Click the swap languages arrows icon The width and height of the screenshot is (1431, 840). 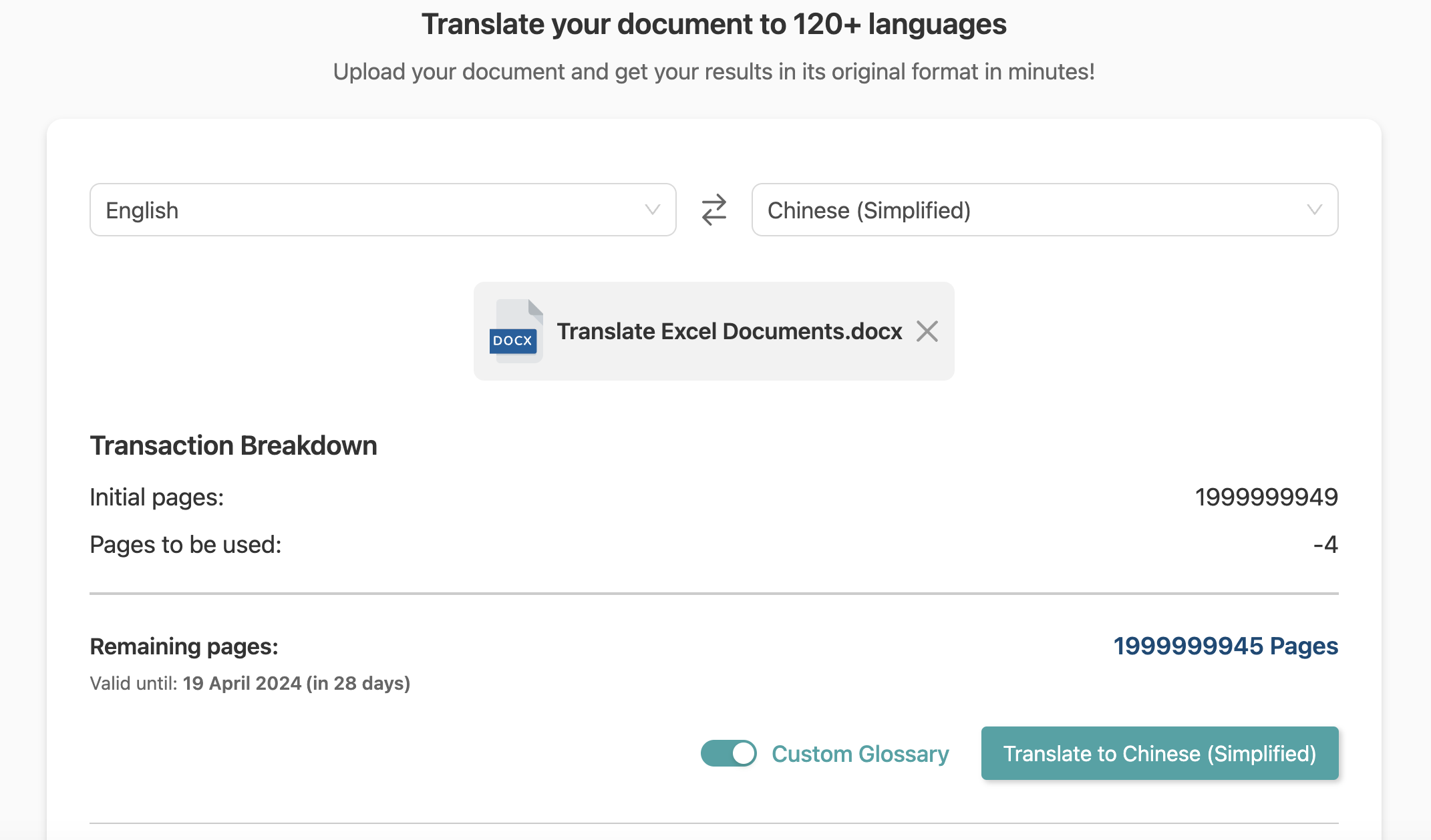(x=713, y=210)
